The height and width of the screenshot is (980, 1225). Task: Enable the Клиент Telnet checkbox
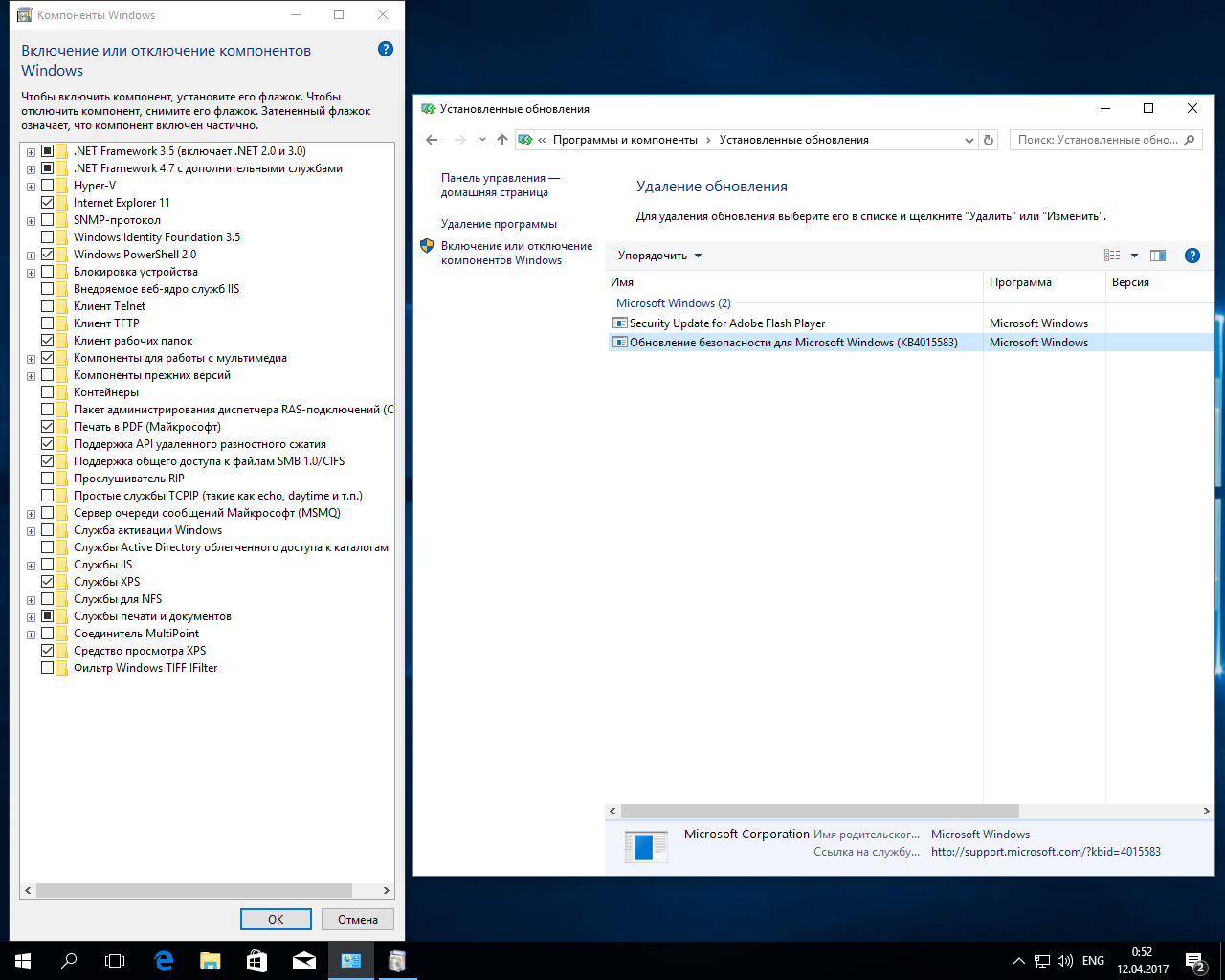tap(47, 306)
